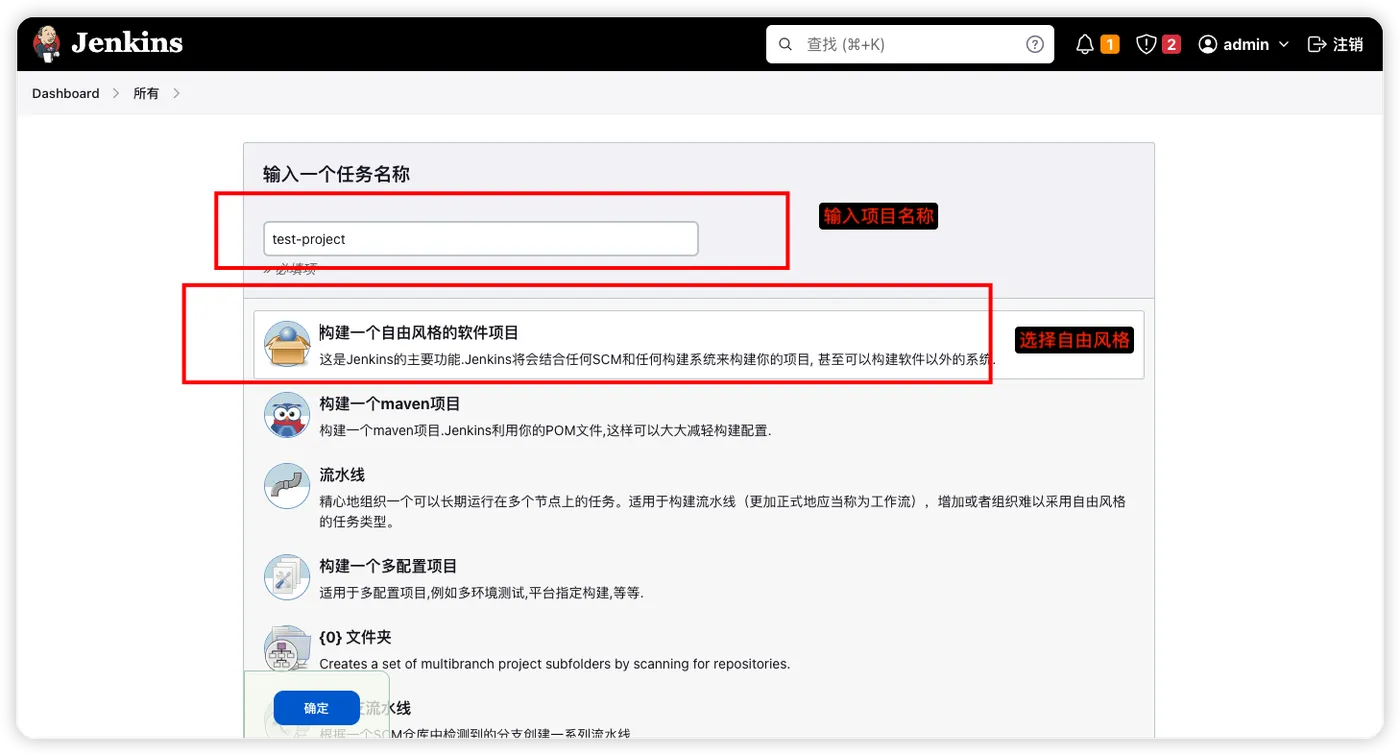The height and width of the screenshot is (755, 1400).
Task: Log out with the 注销 link
Action: pos(1336,44)
